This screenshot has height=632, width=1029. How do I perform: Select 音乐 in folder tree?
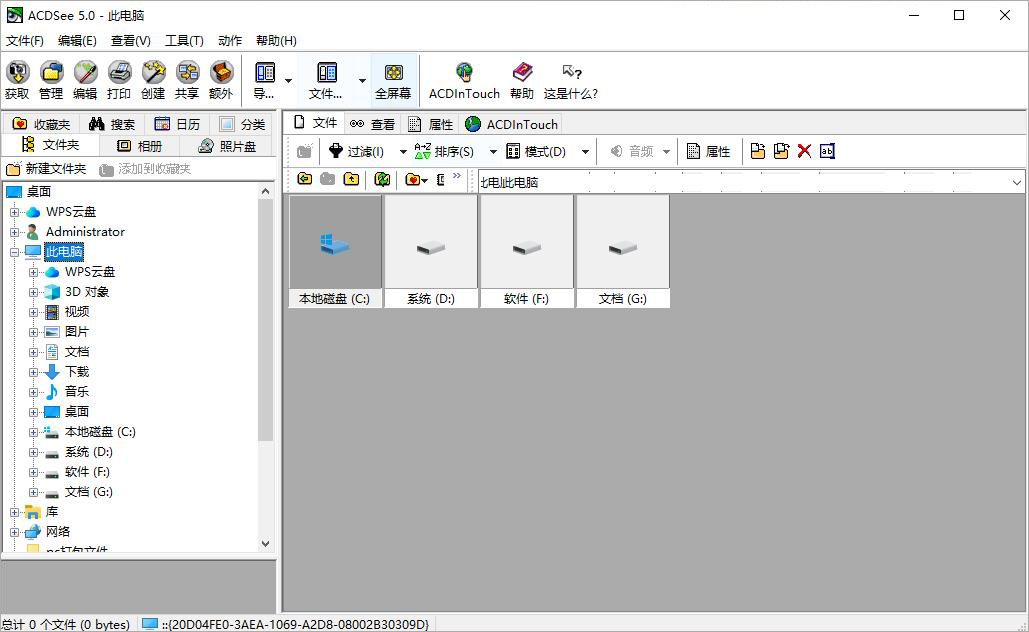point(77,392)
